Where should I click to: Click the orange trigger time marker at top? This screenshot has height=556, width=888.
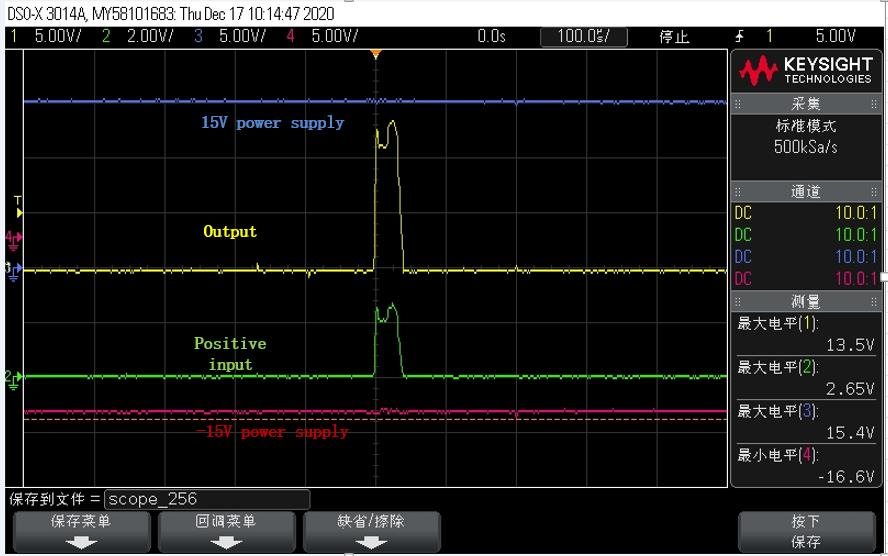[375, 54]
